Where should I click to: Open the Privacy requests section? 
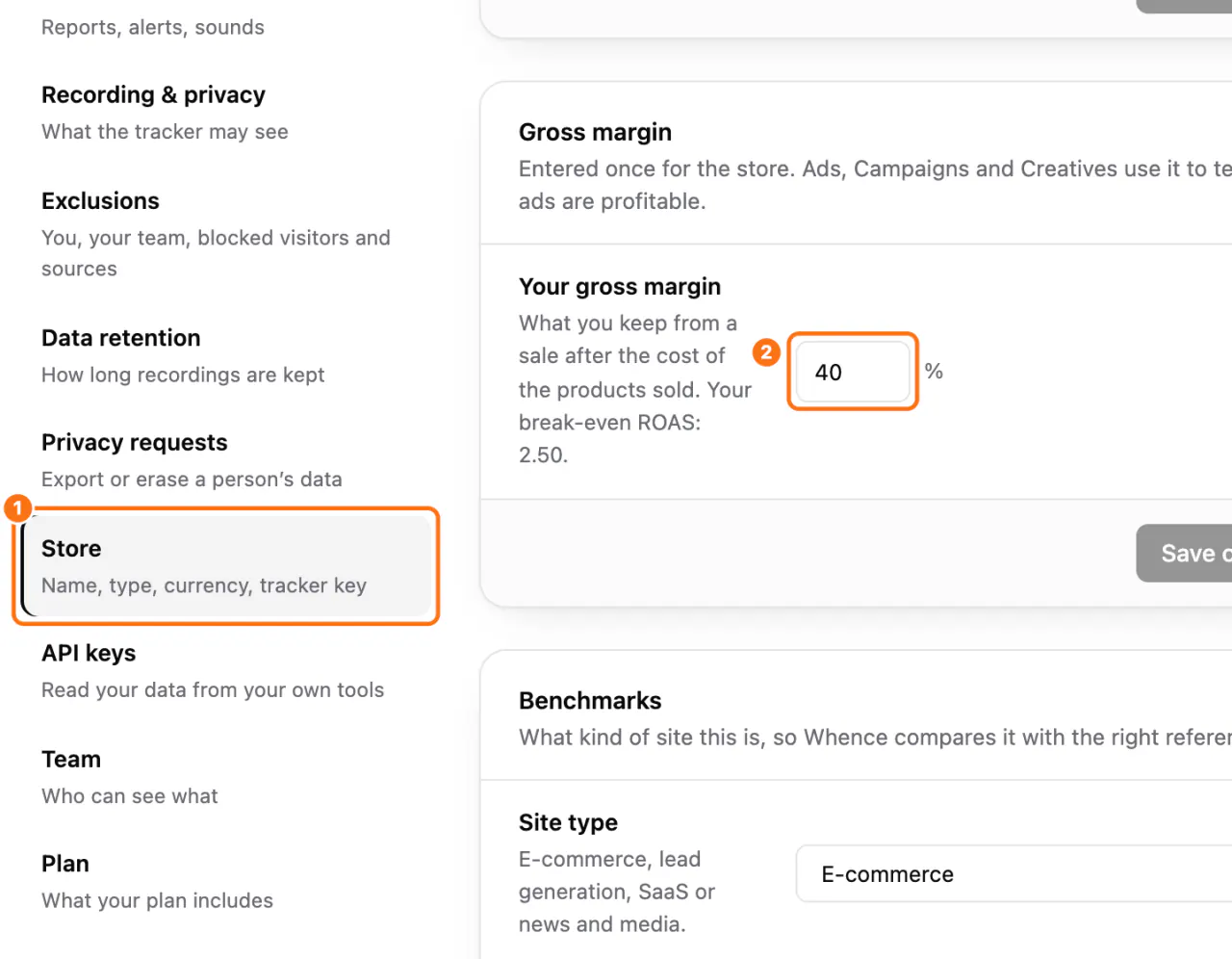[x=226, y=460]
